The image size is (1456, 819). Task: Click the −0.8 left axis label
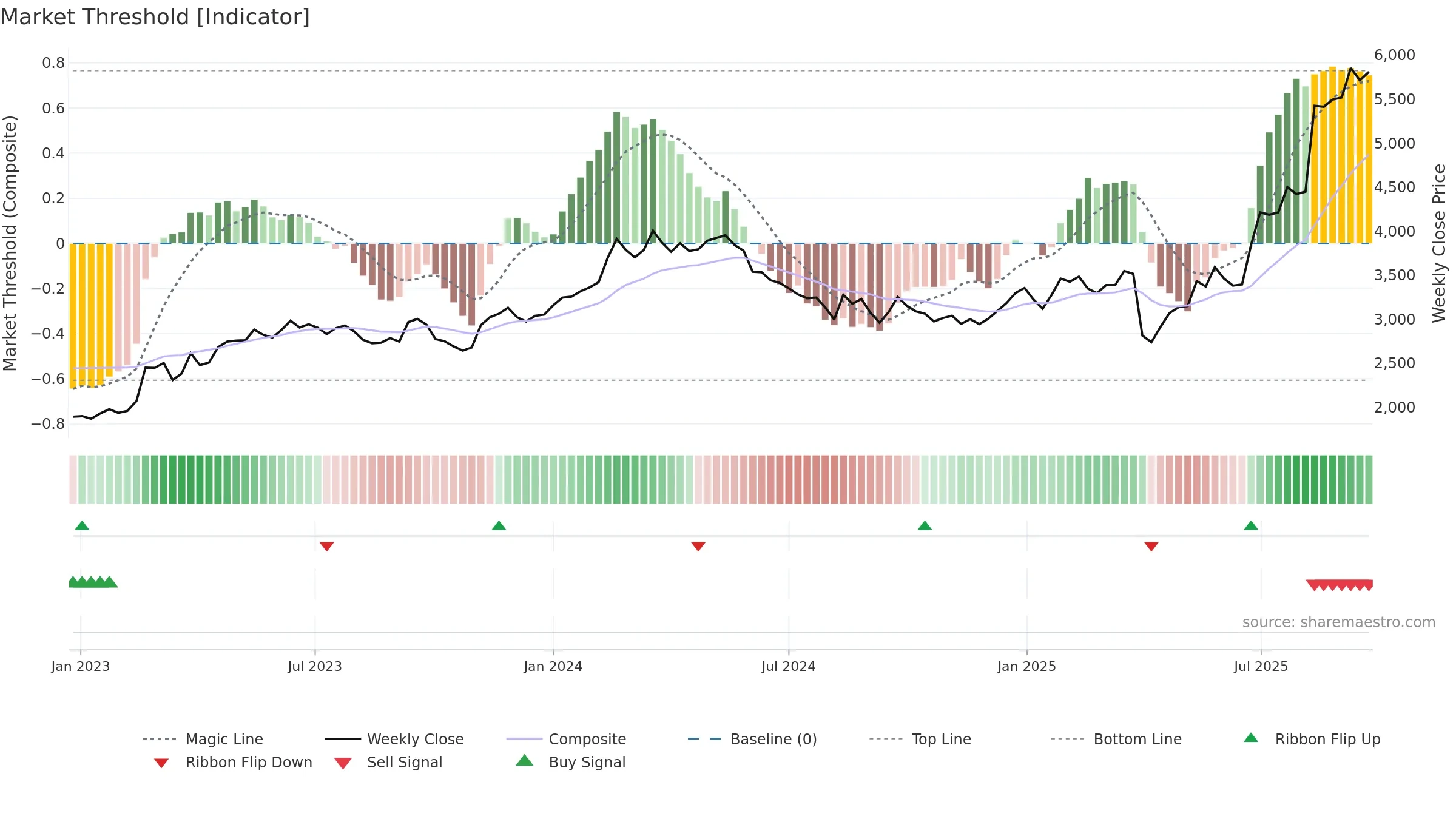(48, 423)
